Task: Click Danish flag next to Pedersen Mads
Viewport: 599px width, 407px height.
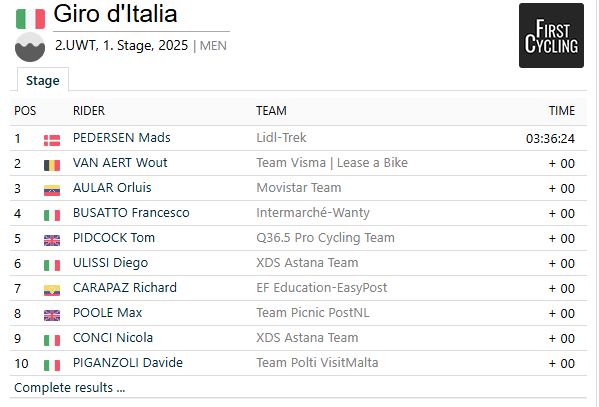Action: [52, 140]
